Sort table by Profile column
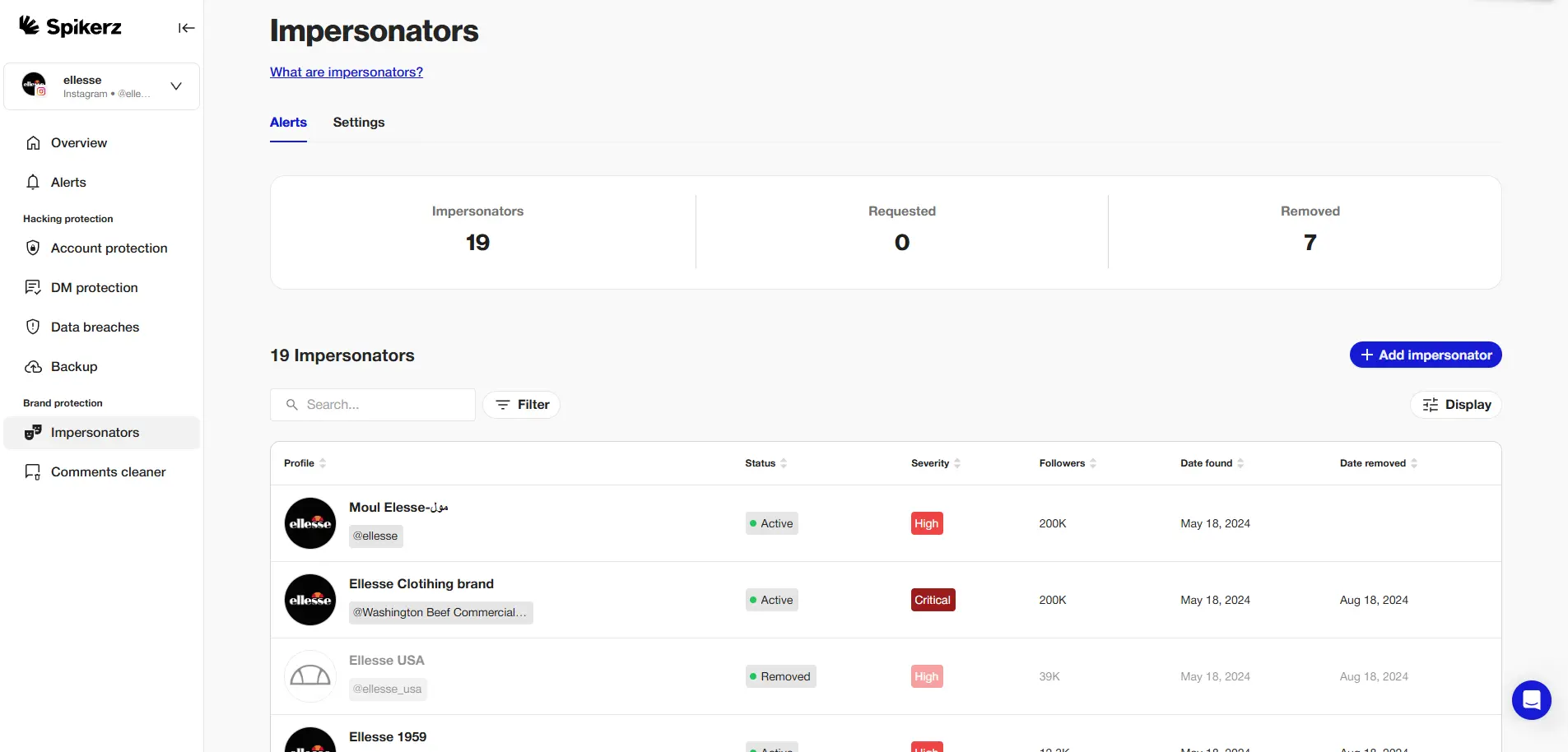This screenshot has width=1568, height=752. click(305, 463)
